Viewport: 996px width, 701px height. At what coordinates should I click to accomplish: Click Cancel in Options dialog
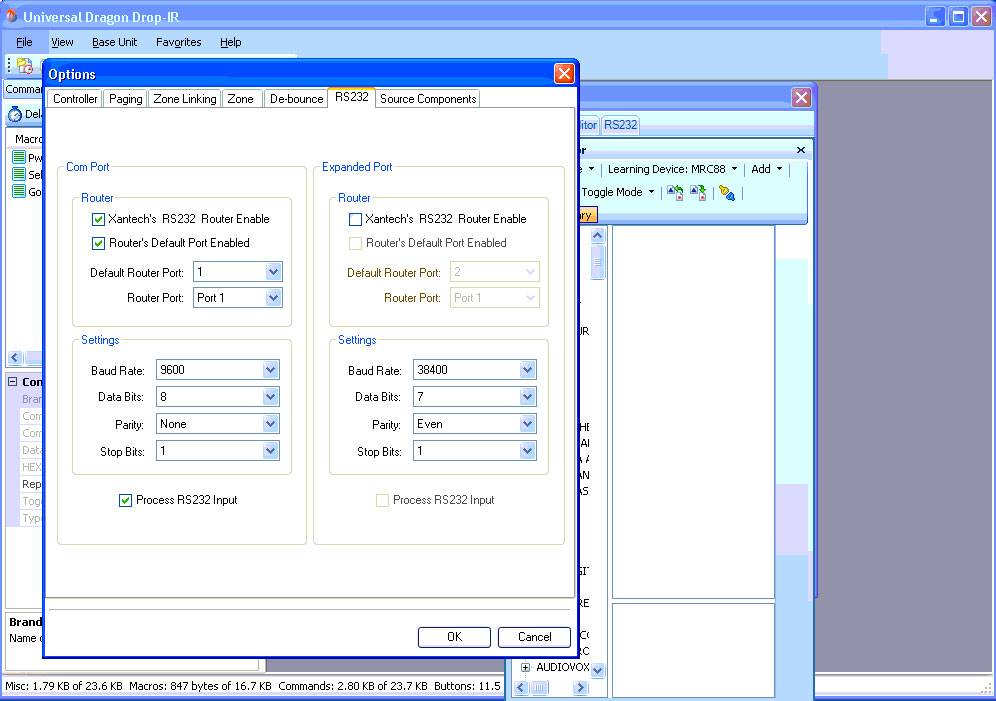click(534, 637)
